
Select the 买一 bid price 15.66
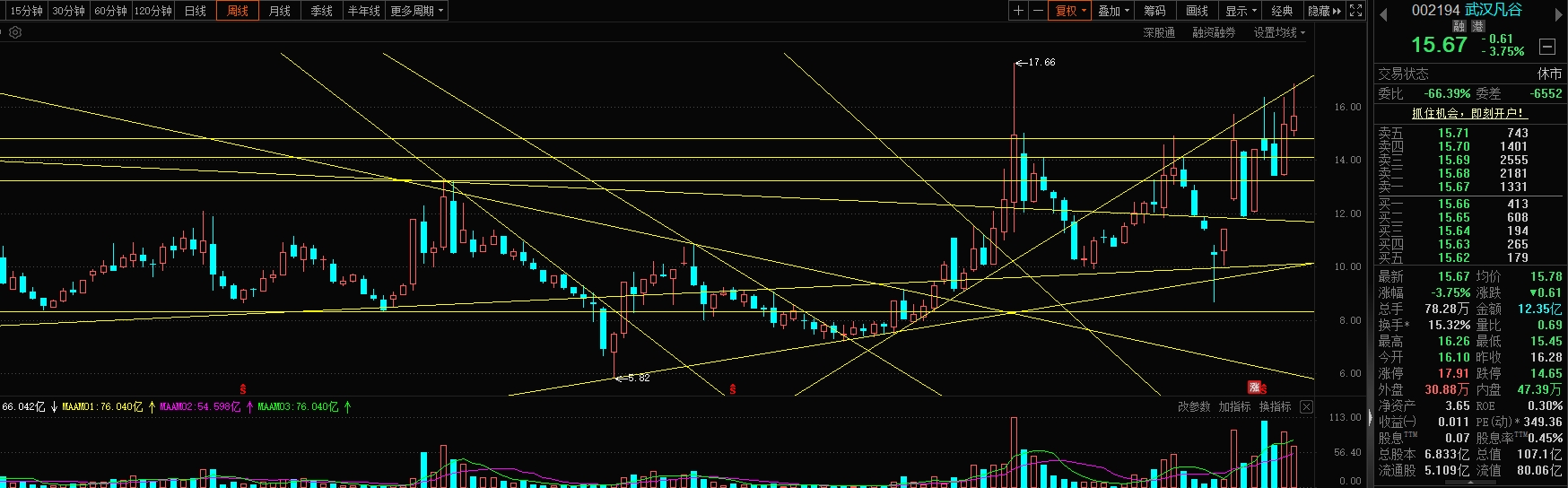tap(1454, 205)
